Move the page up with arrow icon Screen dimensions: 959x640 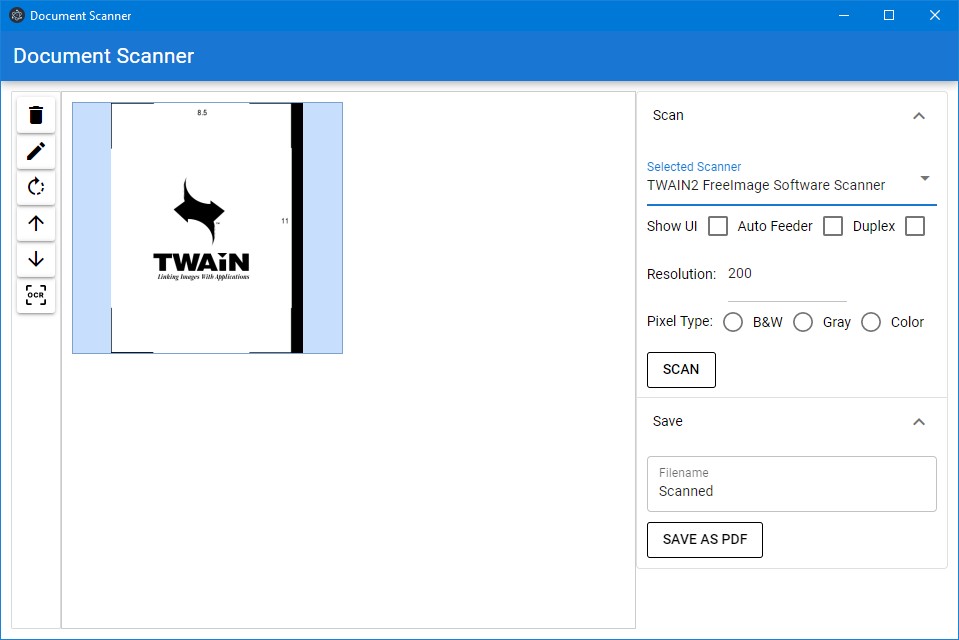point(36,223)
